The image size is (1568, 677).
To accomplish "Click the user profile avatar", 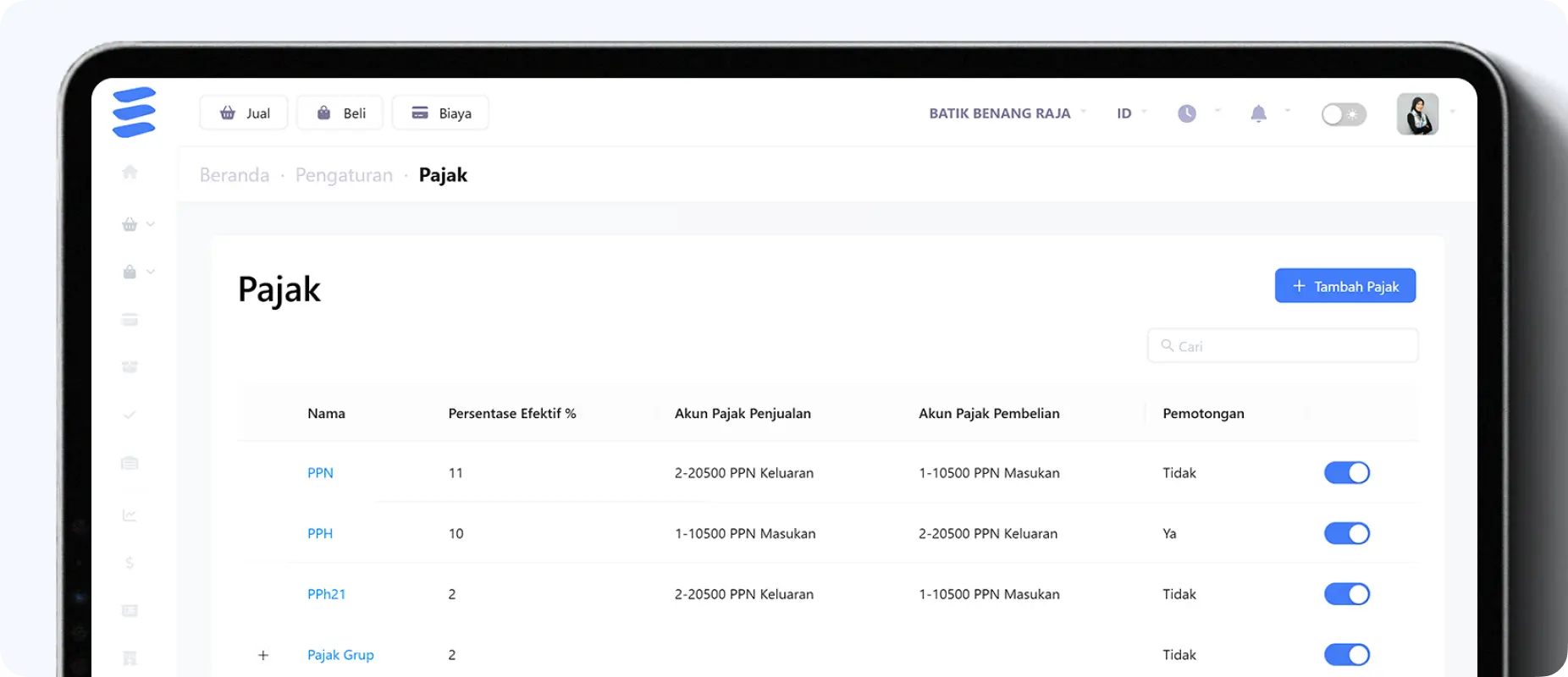I will point(1417,114).
